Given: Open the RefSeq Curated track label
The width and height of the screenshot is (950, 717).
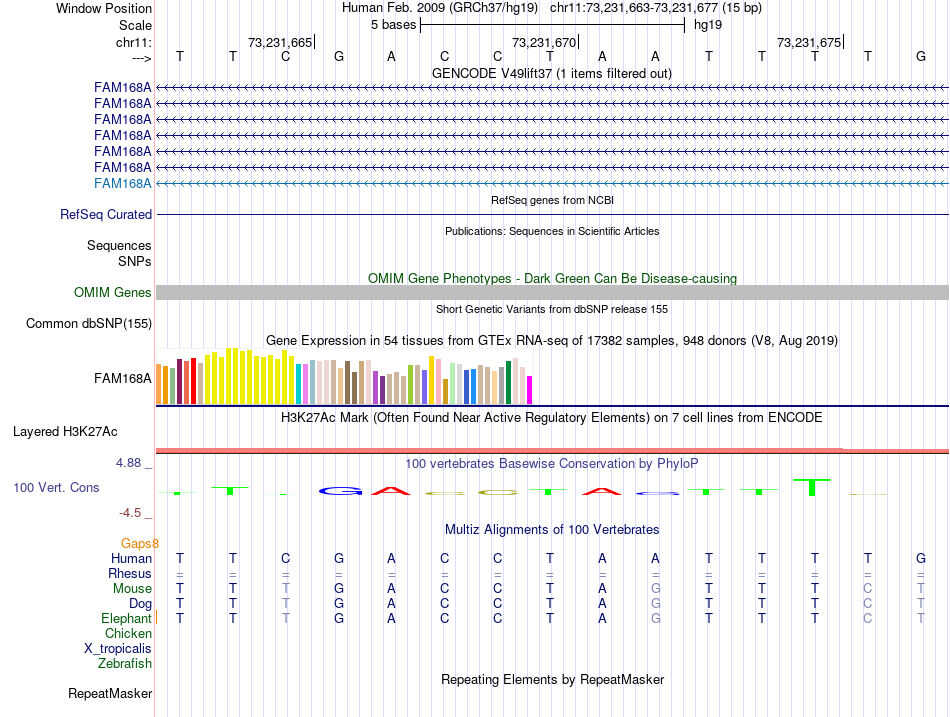Looking at the screenshot, I should coord(106,215).
